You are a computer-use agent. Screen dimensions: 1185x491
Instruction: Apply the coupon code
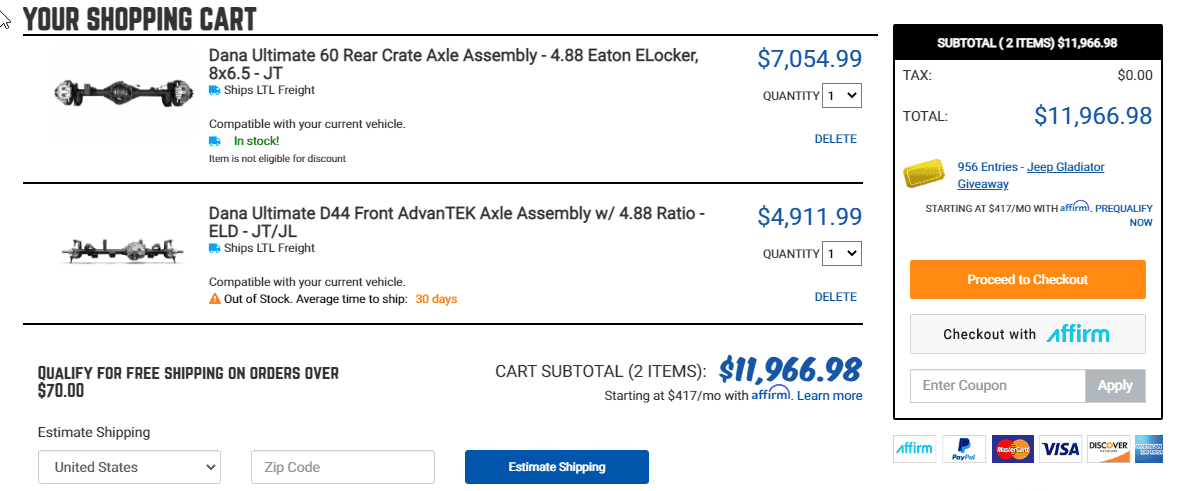click(1115, 385)
